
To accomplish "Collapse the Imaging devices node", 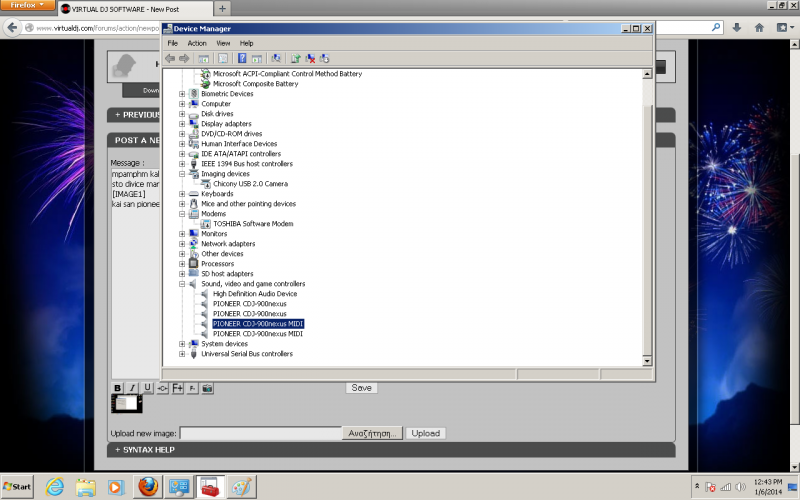I will 182,174.
